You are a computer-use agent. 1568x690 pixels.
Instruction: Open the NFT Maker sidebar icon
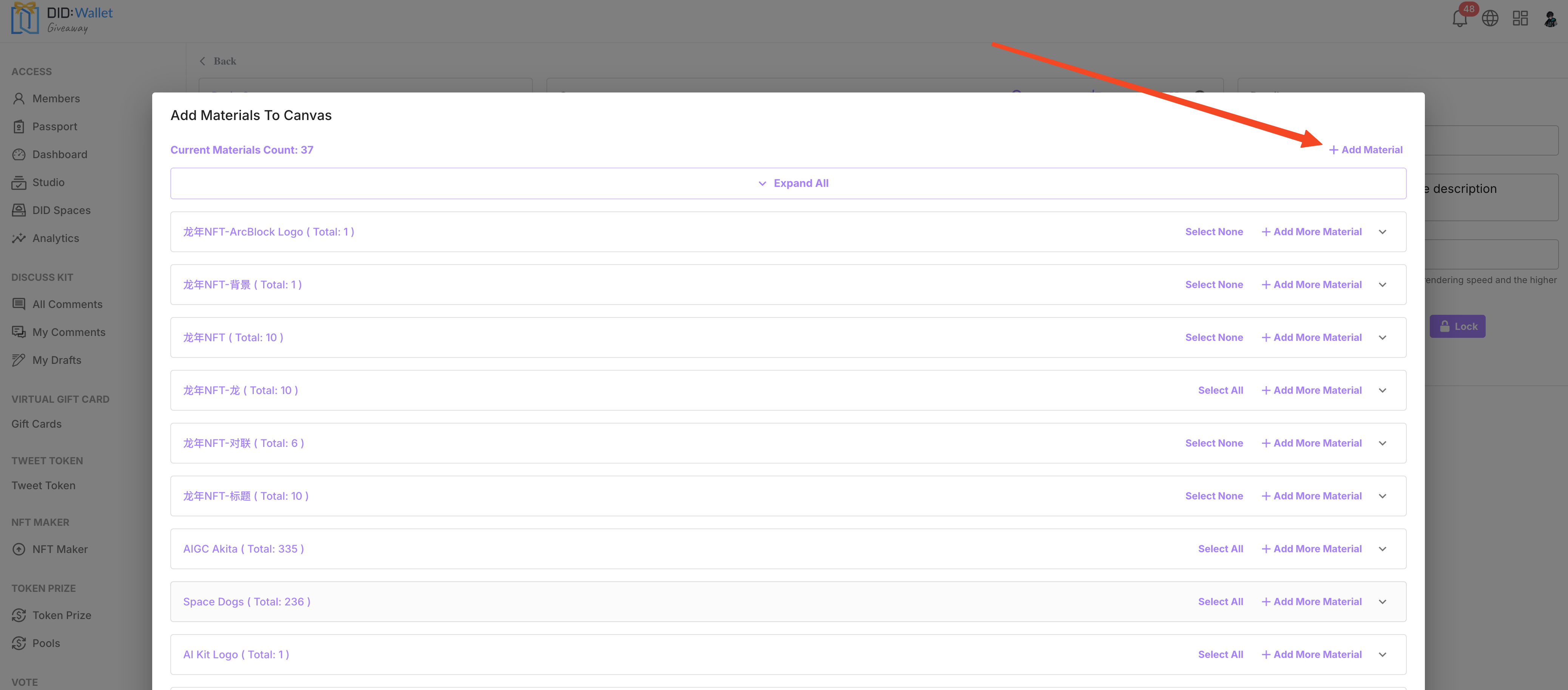tap(19, 549)
